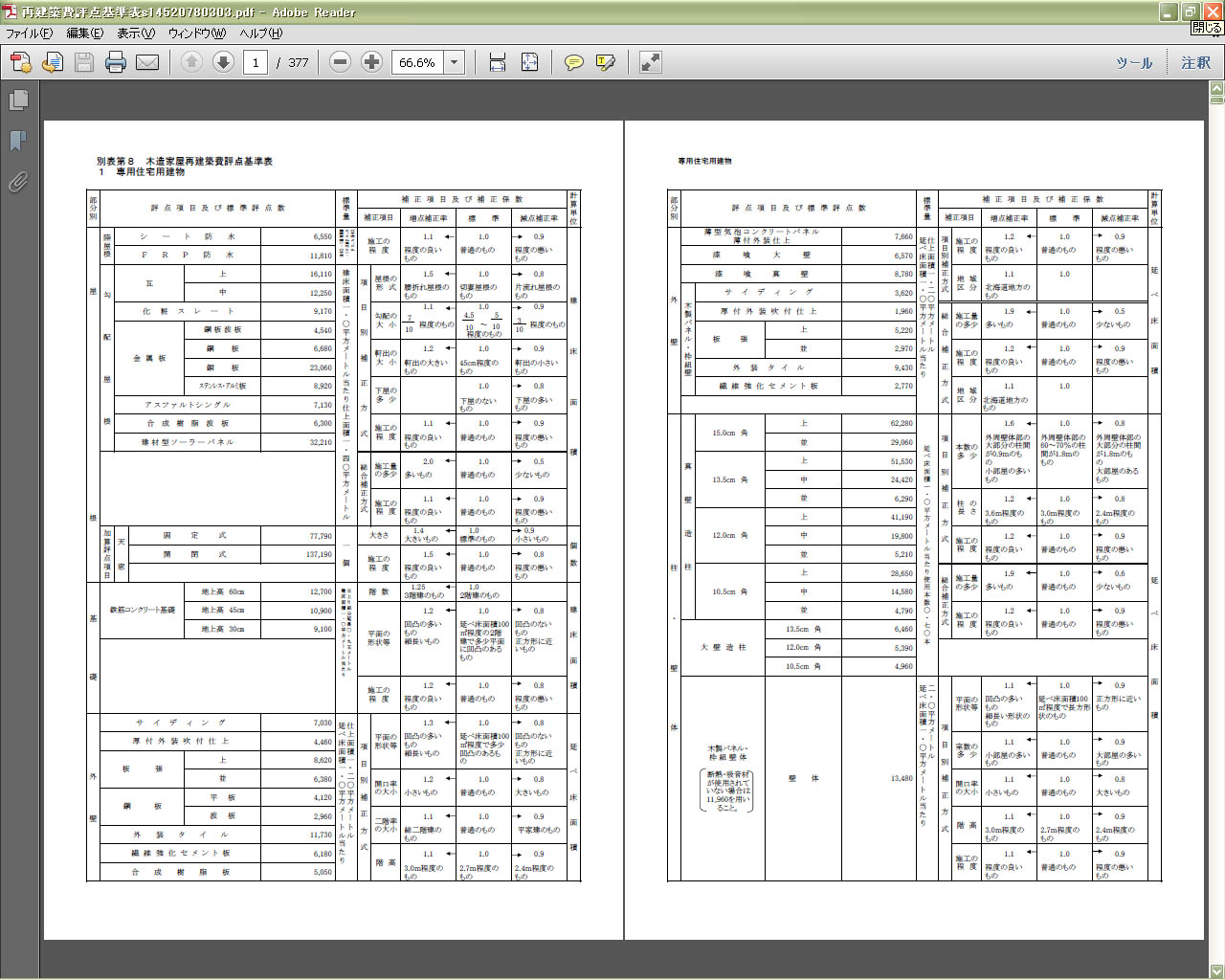The height and width of the screenshot is (980, 1225).
Task: Click the 1 専用住宅用建物 subheading
Action: tap(142, 172)
